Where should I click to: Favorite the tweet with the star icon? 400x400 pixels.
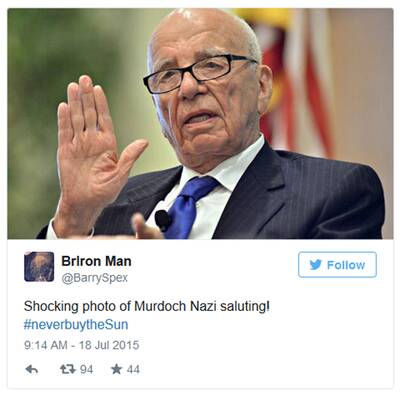[116, 369]
